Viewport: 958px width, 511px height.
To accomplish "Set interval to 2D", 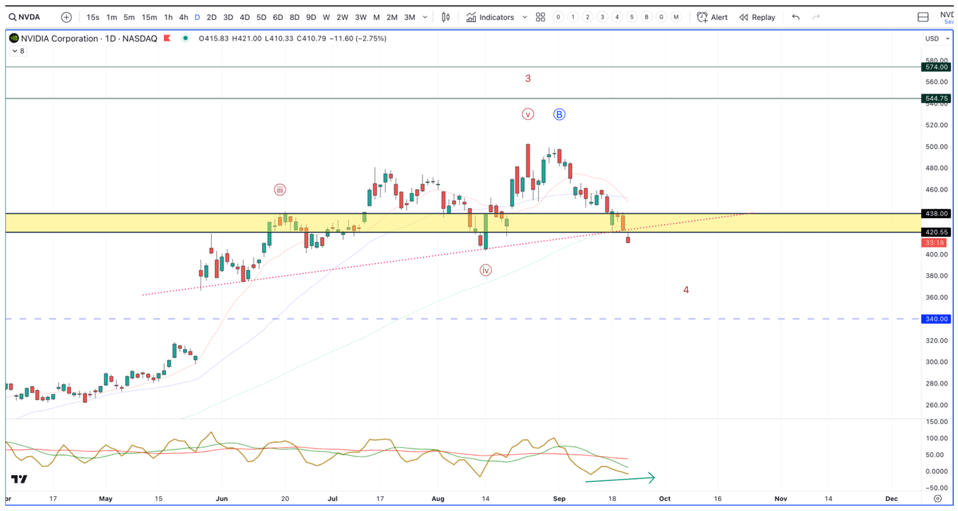I will 211,17.
